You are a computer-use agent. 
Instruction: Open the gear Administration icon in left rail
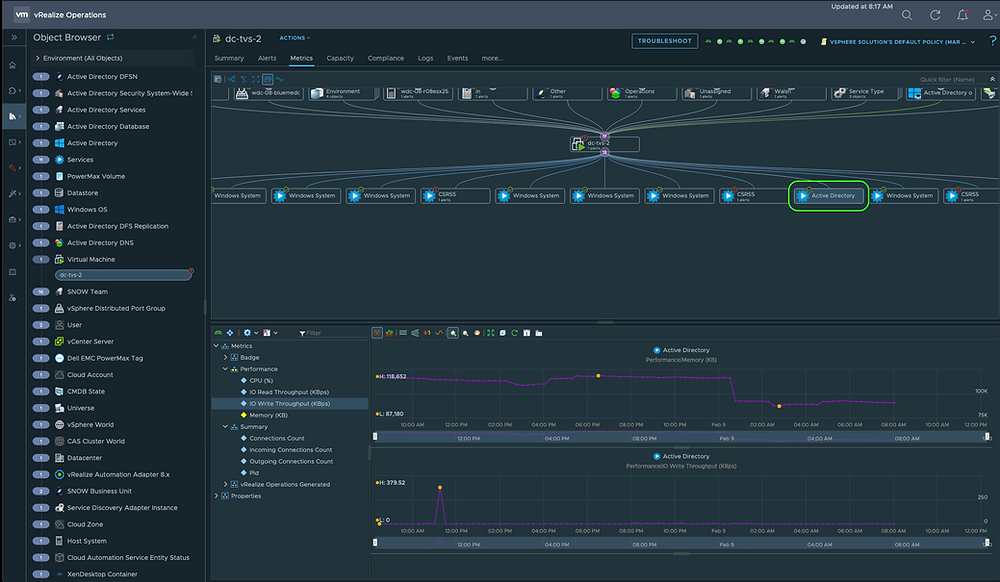tap(13, 245)
